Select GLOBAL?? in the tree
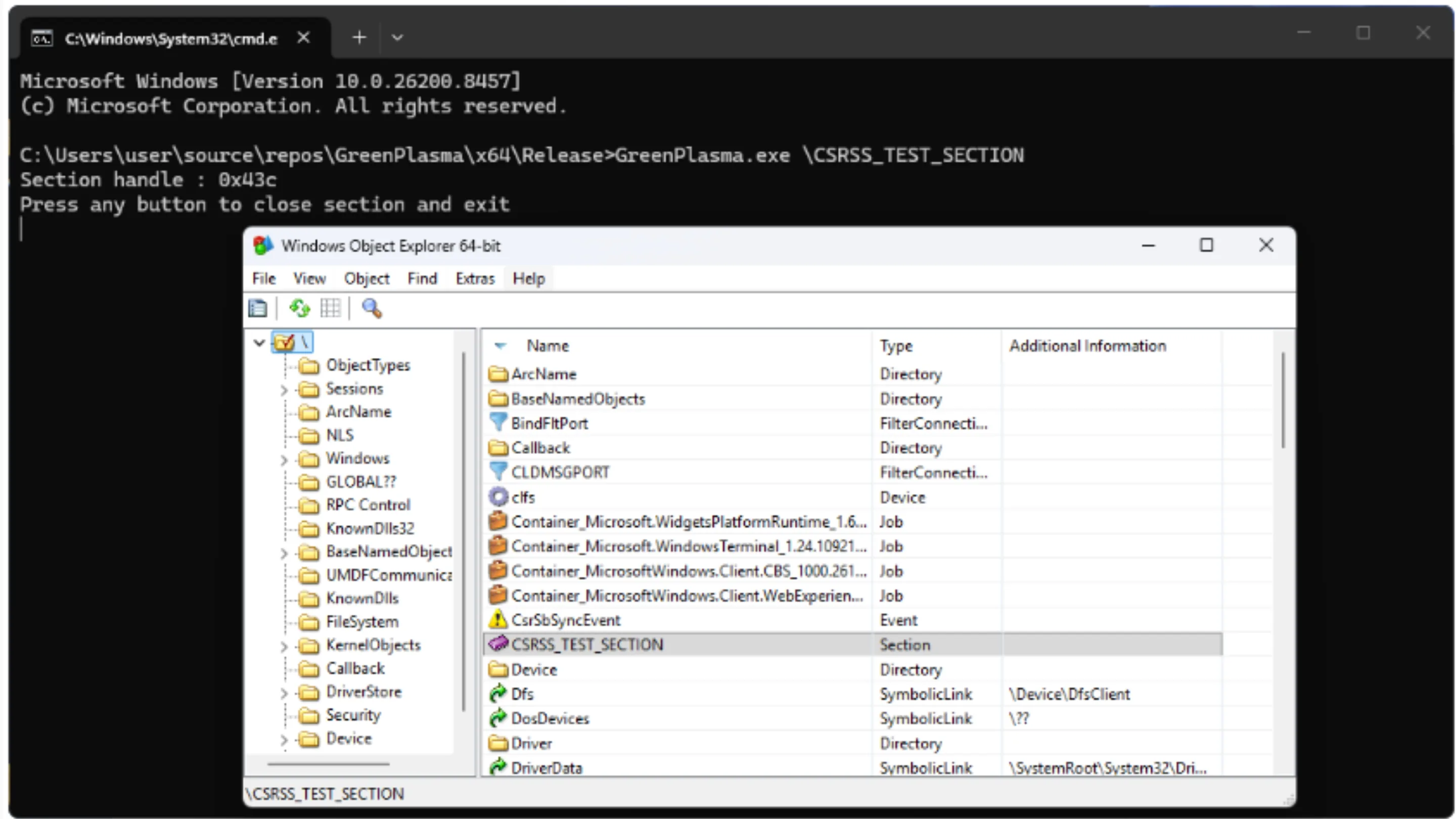This screenshot has height=819, width=1456. tap(361, 482)
